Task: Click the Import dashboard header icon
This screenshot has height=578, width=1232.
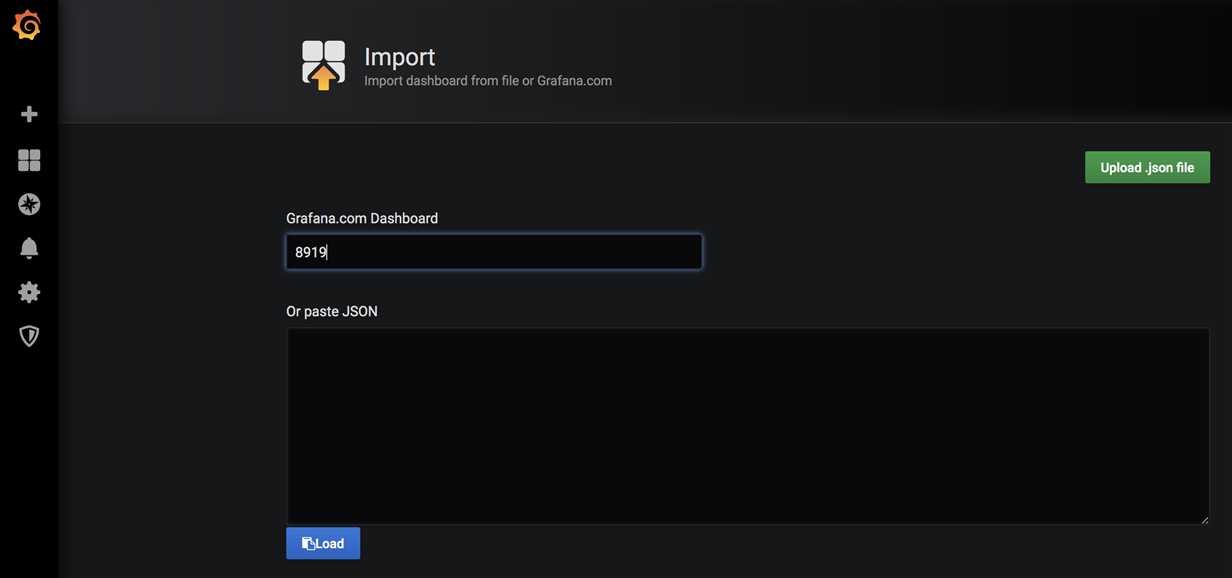Action: coord(323,65)
